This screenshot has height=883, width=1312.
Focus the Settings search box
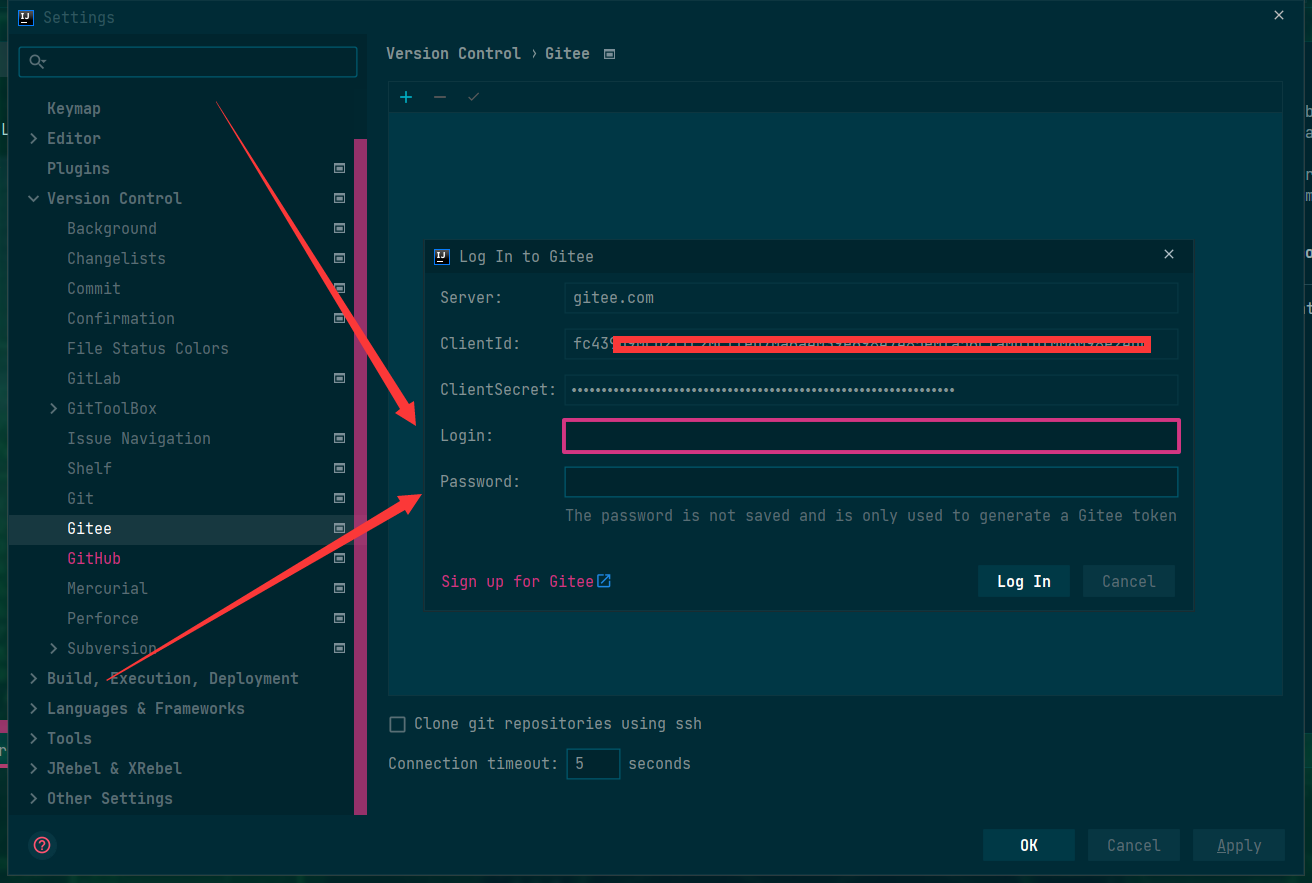(188, 62)
